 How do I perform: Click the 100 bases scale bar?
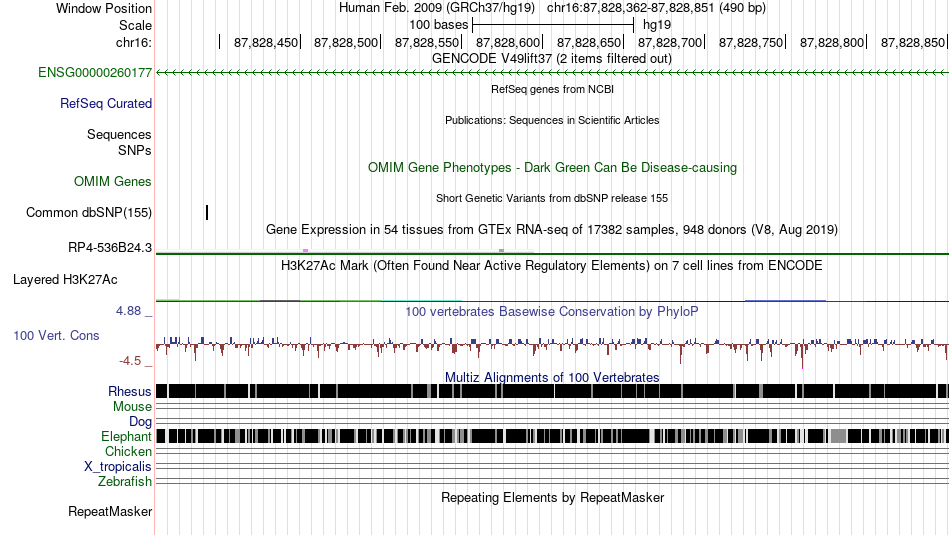[x=553, y=25]
